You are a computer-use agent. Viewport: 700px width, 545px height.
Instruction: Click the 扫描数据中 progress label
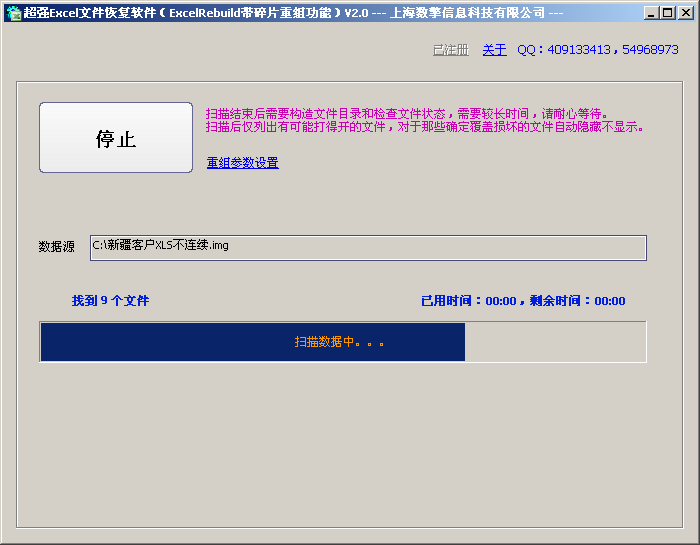[x=339, y=342]
